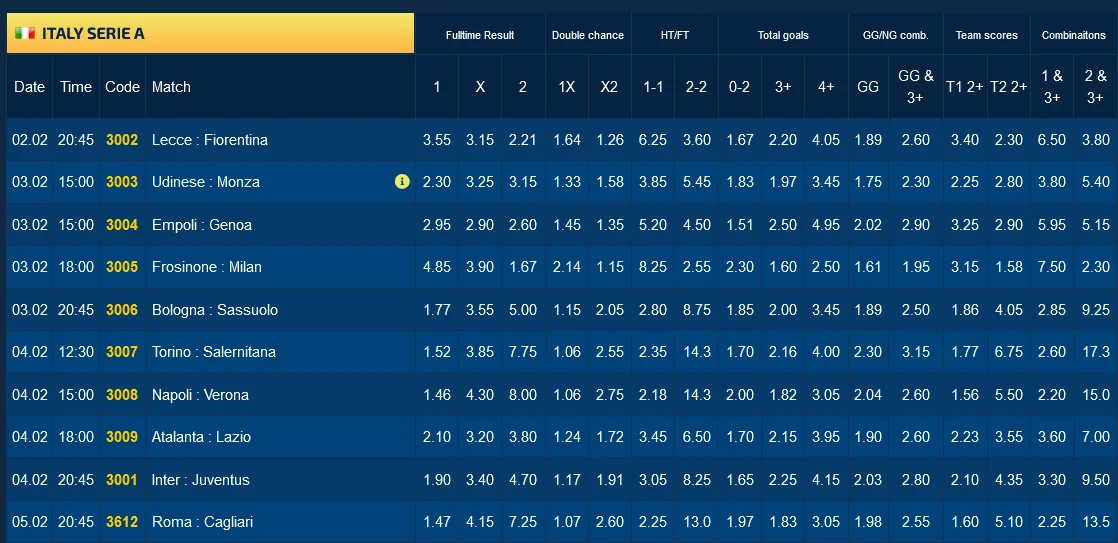The height and width of the screenshot is (543, 1118).
Task: Pick 3+ total goals 1.82 for Napoli : Verona
Action: 783,395
